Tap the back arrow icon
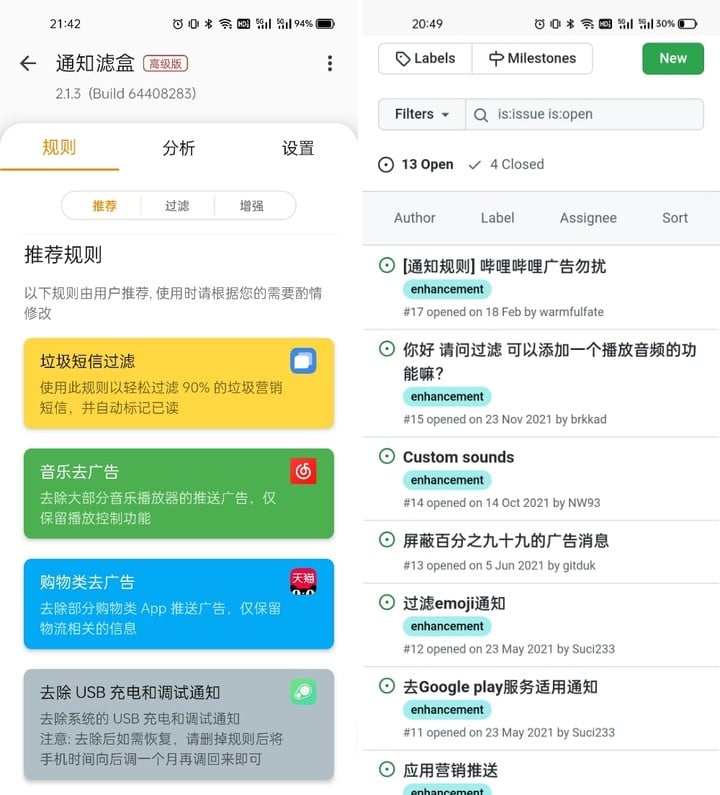This screenshot has width=720, height=795. pyautogui.click(x=28, y=63)
